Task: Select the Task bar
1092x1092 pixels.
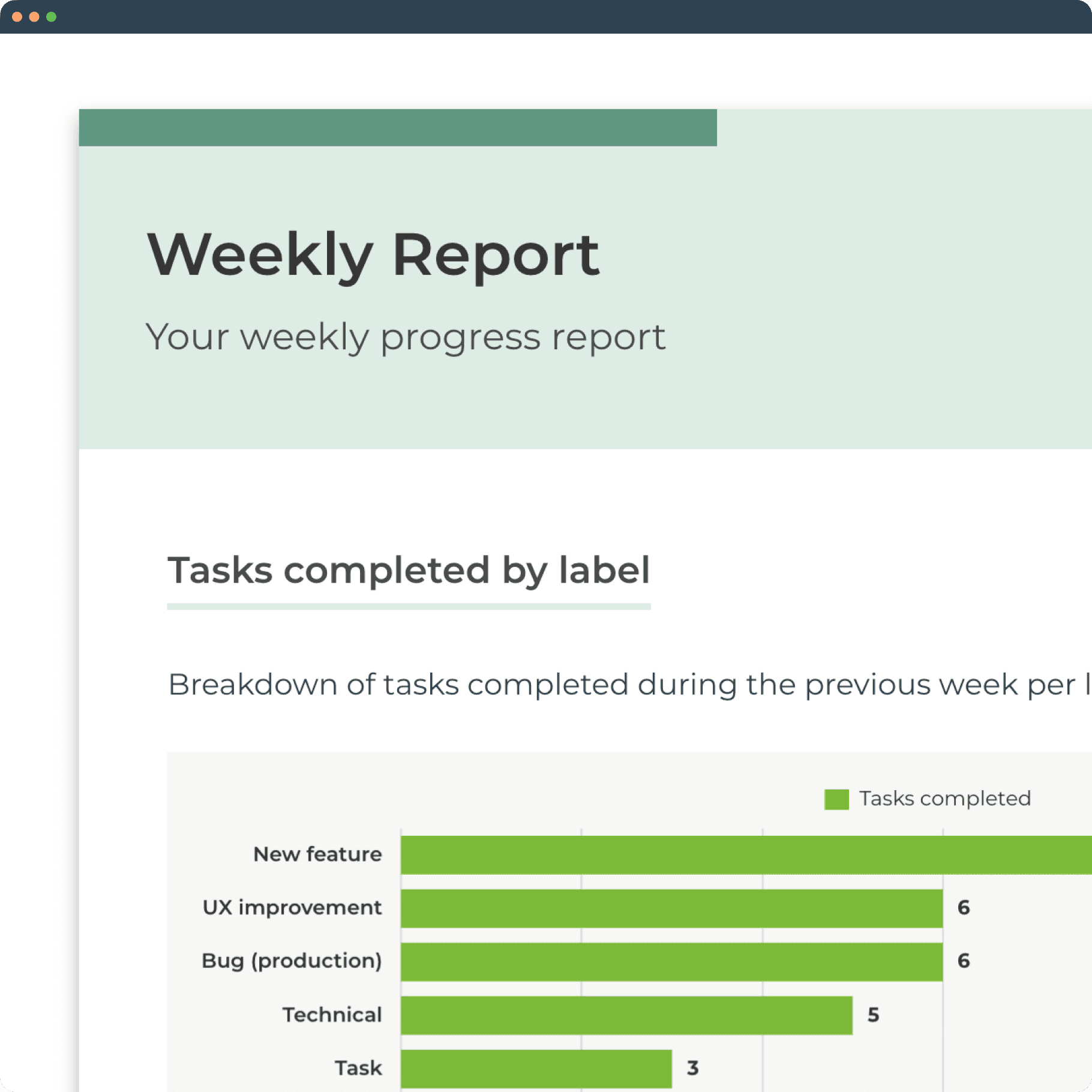Action: pyautogui.click(x=536, y=1069)
